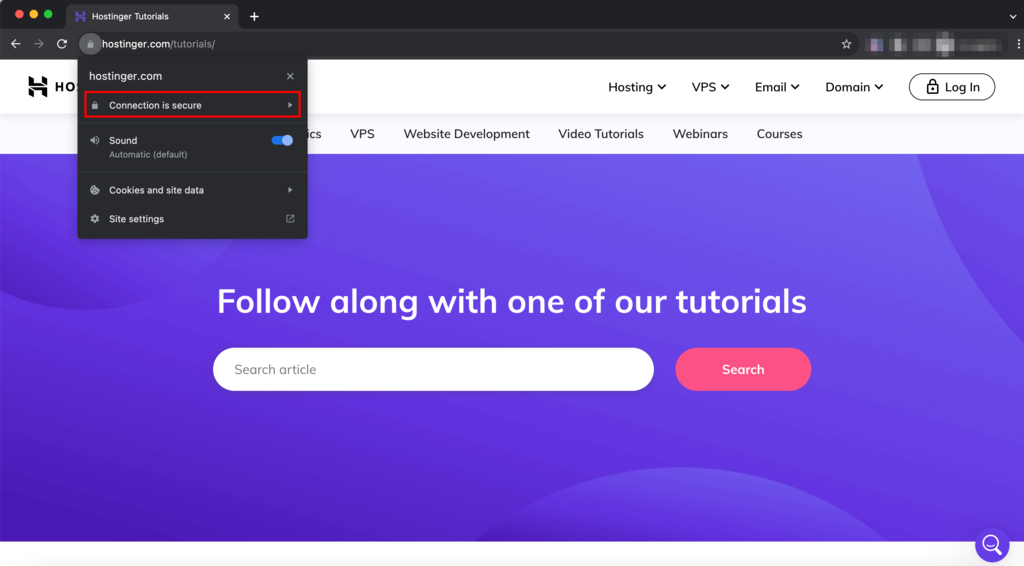
Task: Click the padlock site info icon
Action: click(90, 44)
